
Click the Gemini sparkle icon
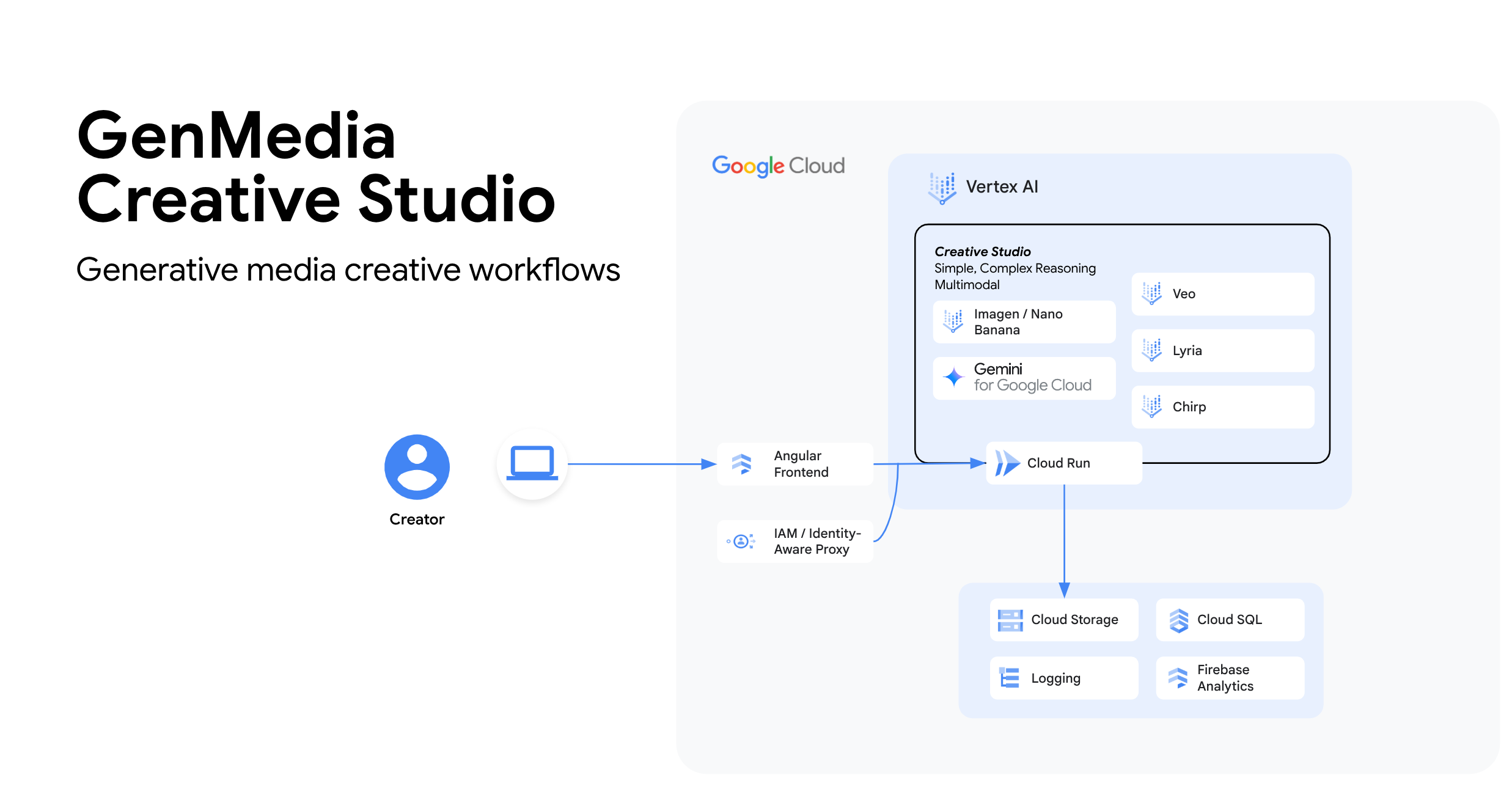point(953,377)
